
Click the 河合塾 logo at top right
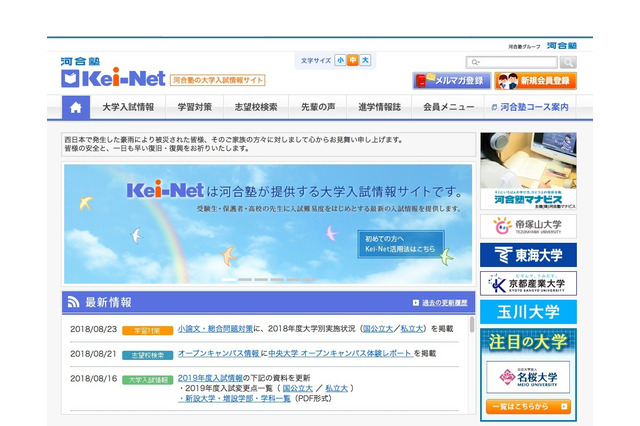pos(562,46)
